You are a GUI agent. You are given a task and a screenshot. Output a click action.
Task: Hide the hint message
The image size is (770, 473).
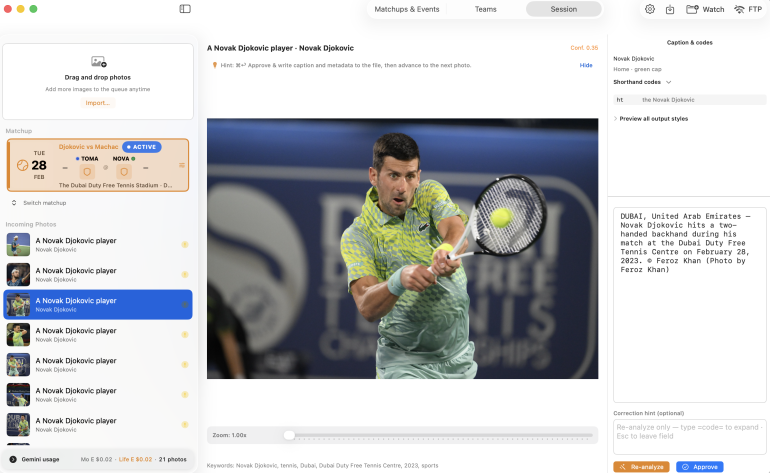coord(586,65)
